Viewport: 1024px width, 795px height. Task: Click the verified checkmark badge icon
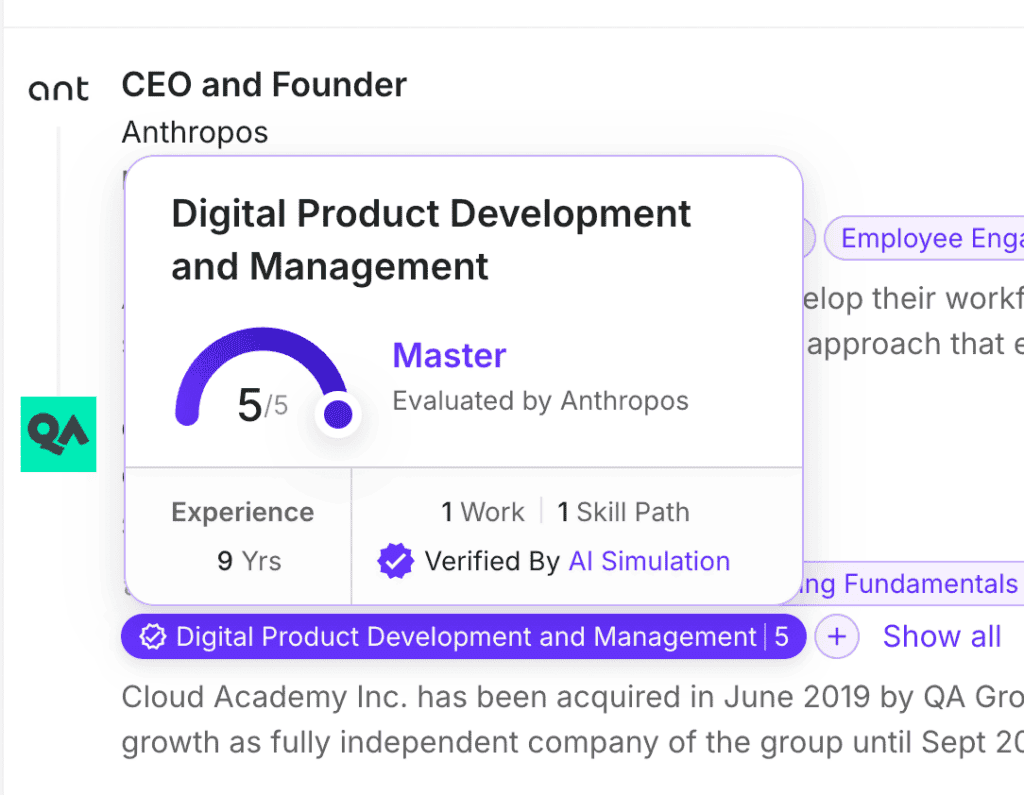[395, 561]
